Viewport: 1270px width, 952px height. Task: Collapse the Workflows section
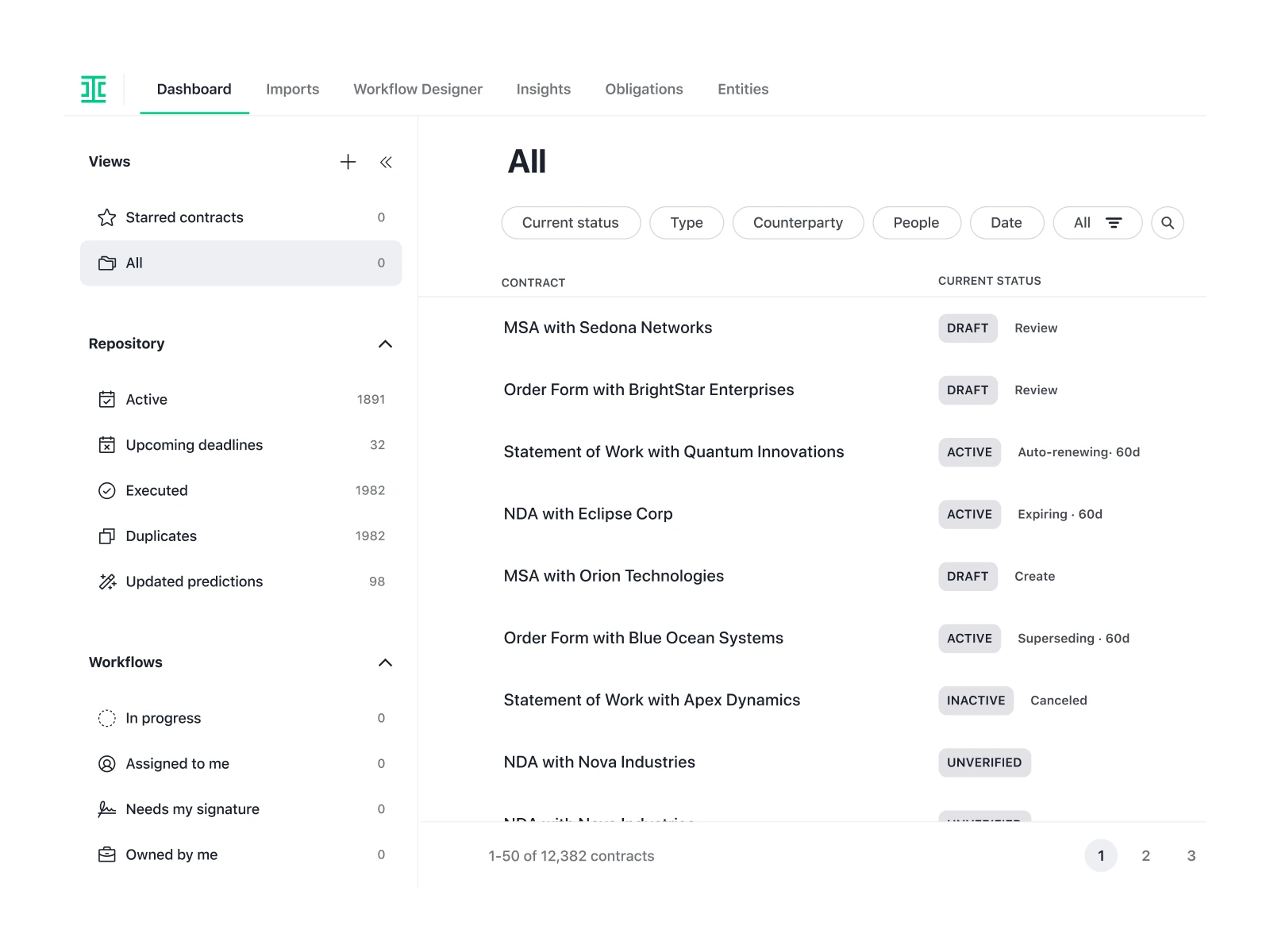pos(386,662)
